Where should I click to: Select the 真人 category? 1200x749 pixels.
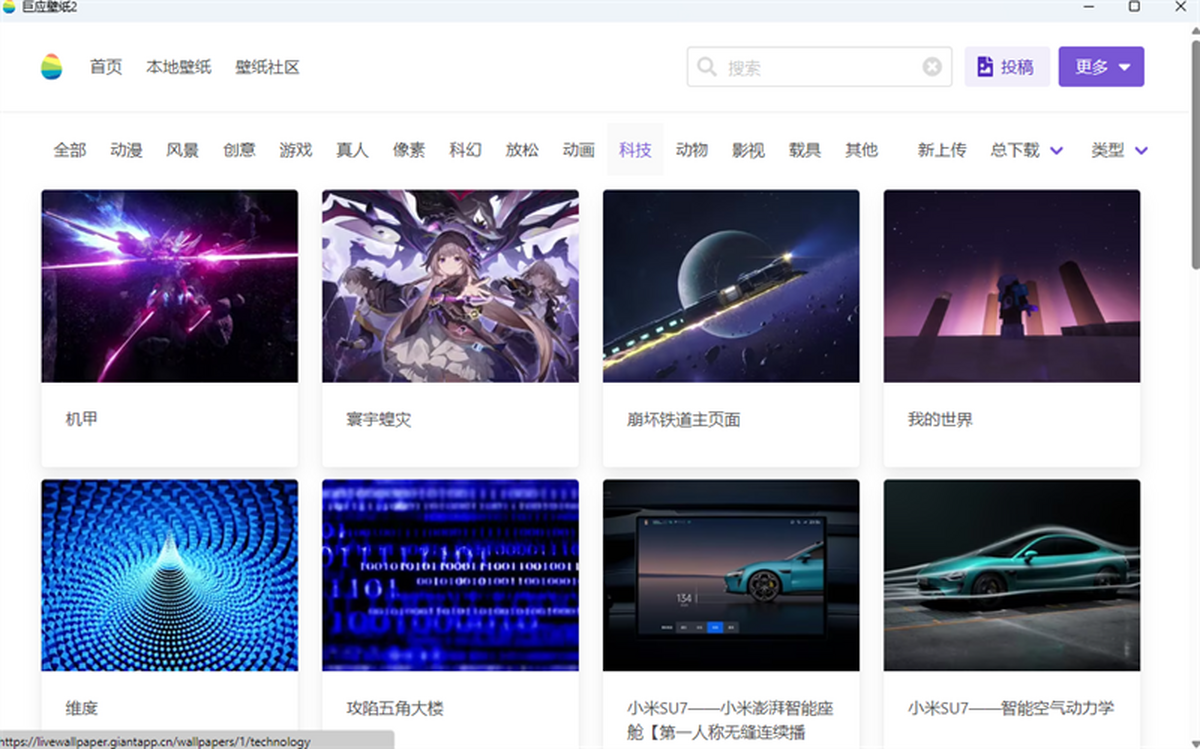coord(352,150)
